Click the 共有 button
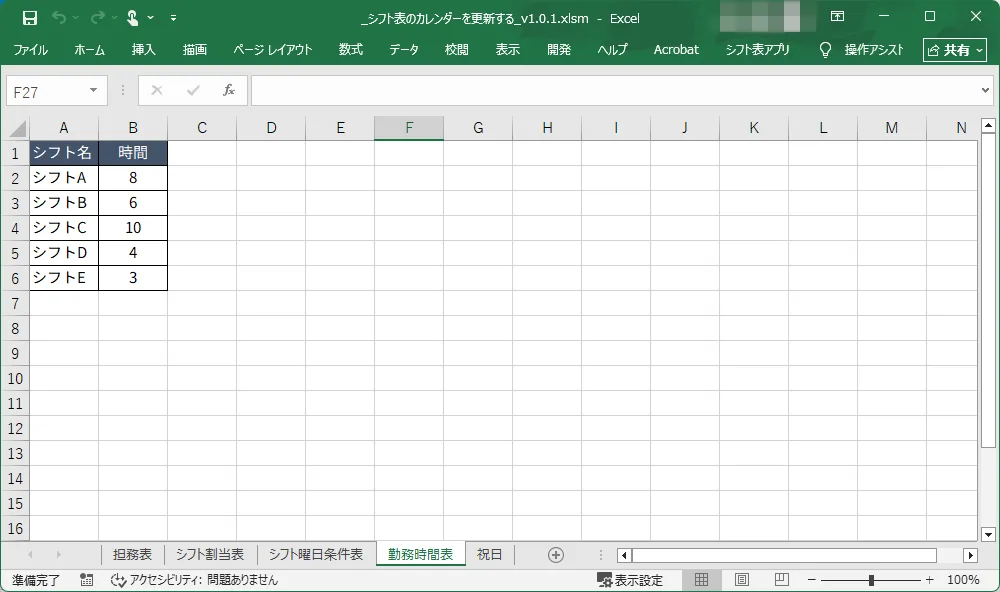 954,49
